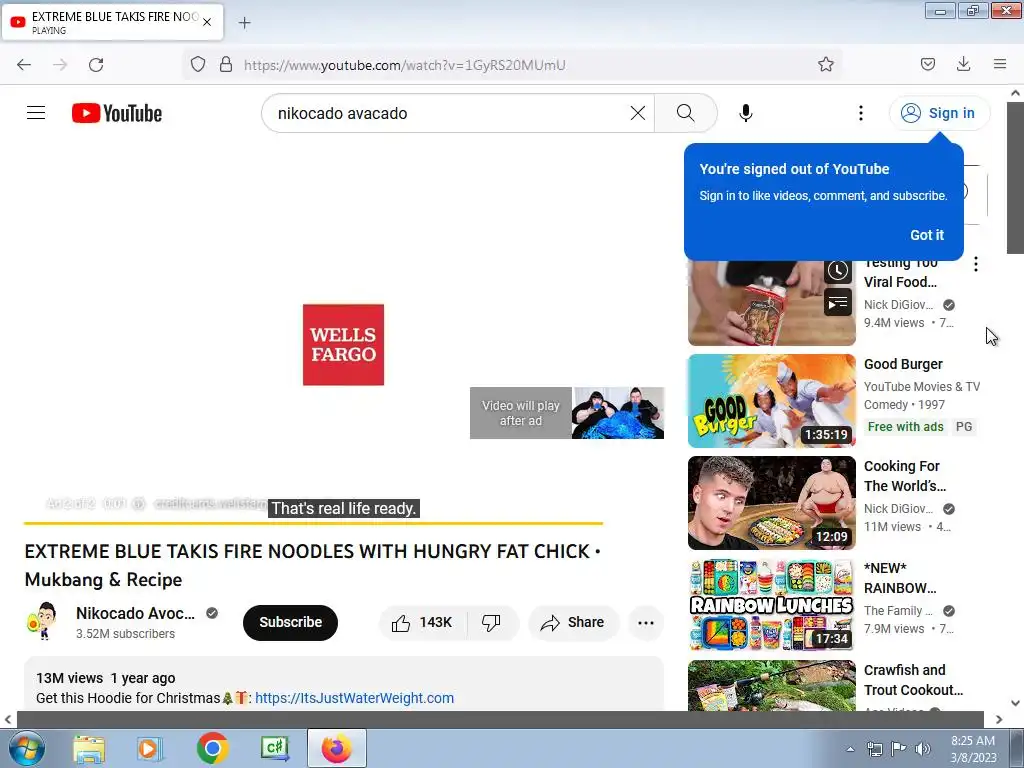This screenshot has height=768, width=1024.
Task: Open the tracking protection shield
Action: click(x=198, y=64)
